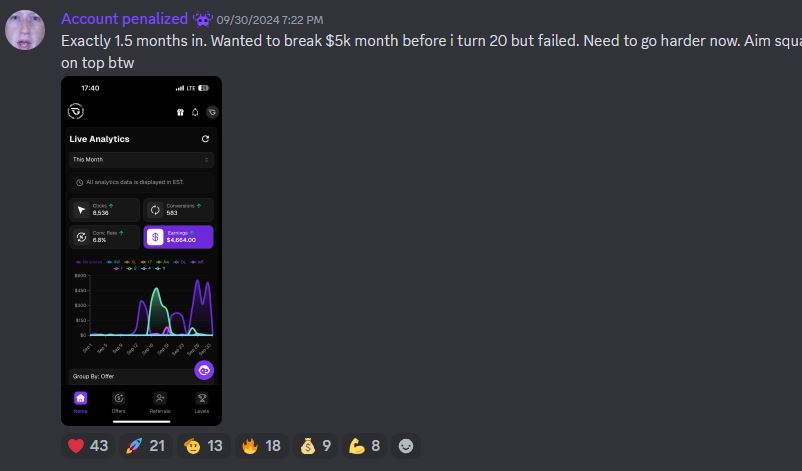The image size is (802, 471).
Task: Toggle the red heart reaction
Action: coord(88,446)
